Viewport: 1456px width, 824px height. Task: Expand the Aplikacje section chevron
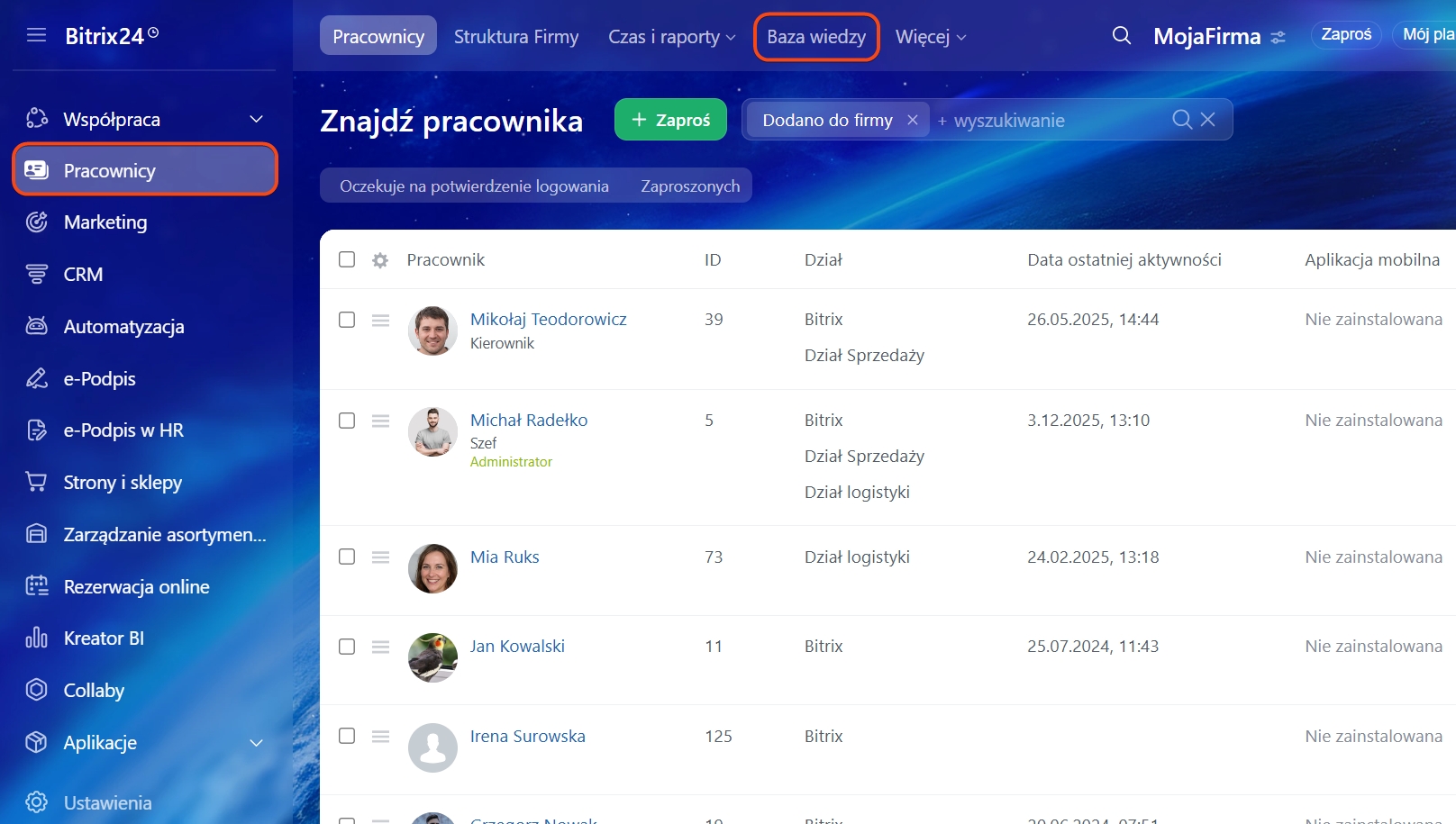[256, 743]
